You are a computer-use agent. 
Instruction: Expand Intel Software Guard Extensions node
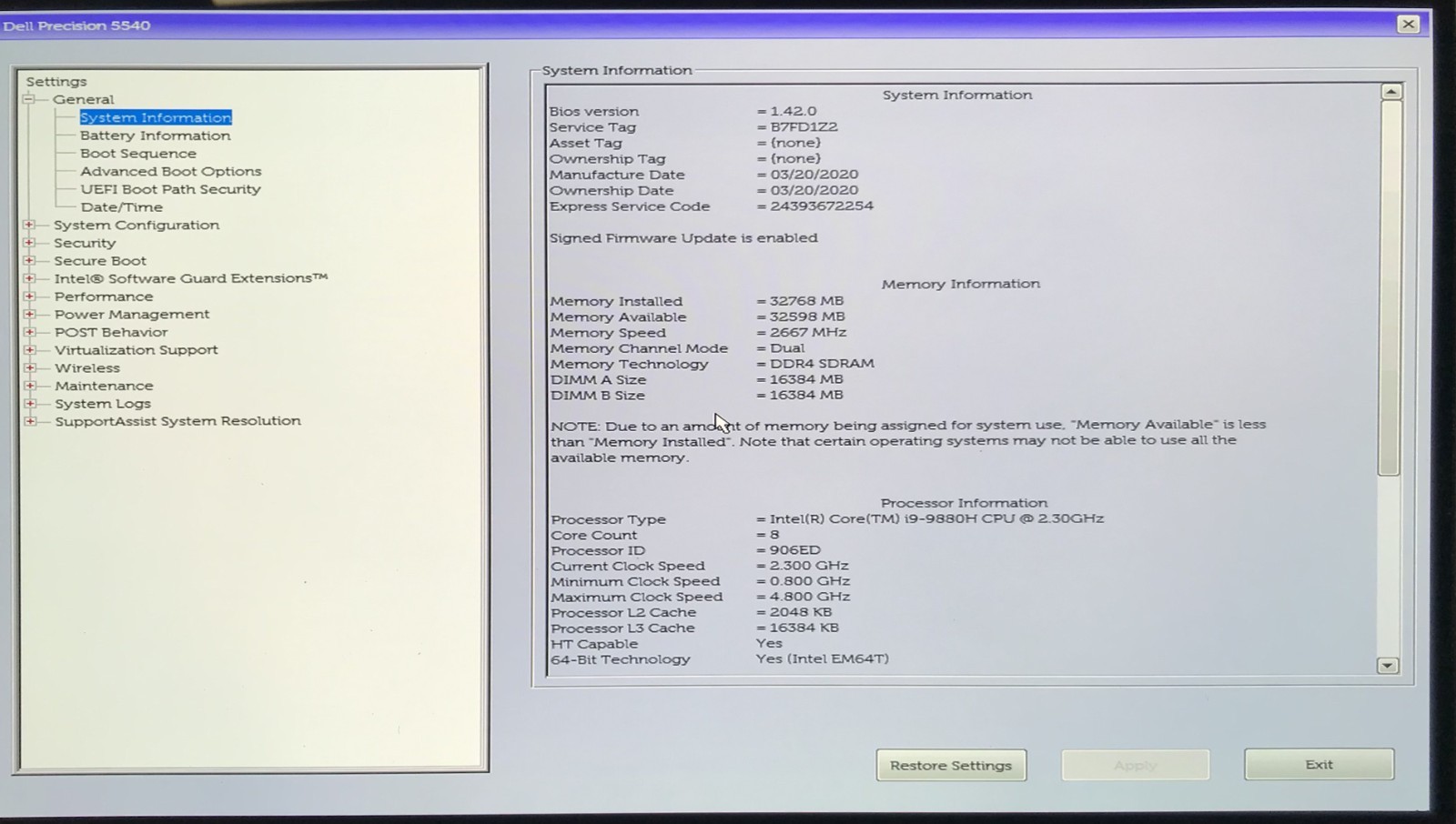(x=29, y=278)
